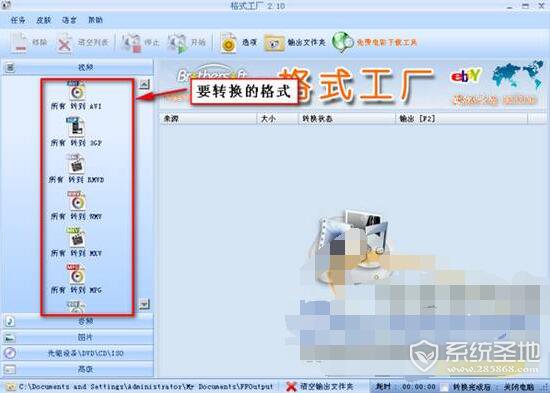Click the 耗时 00:00:00 status text
The height and width of the screenshot is (393, 550).
405,387
